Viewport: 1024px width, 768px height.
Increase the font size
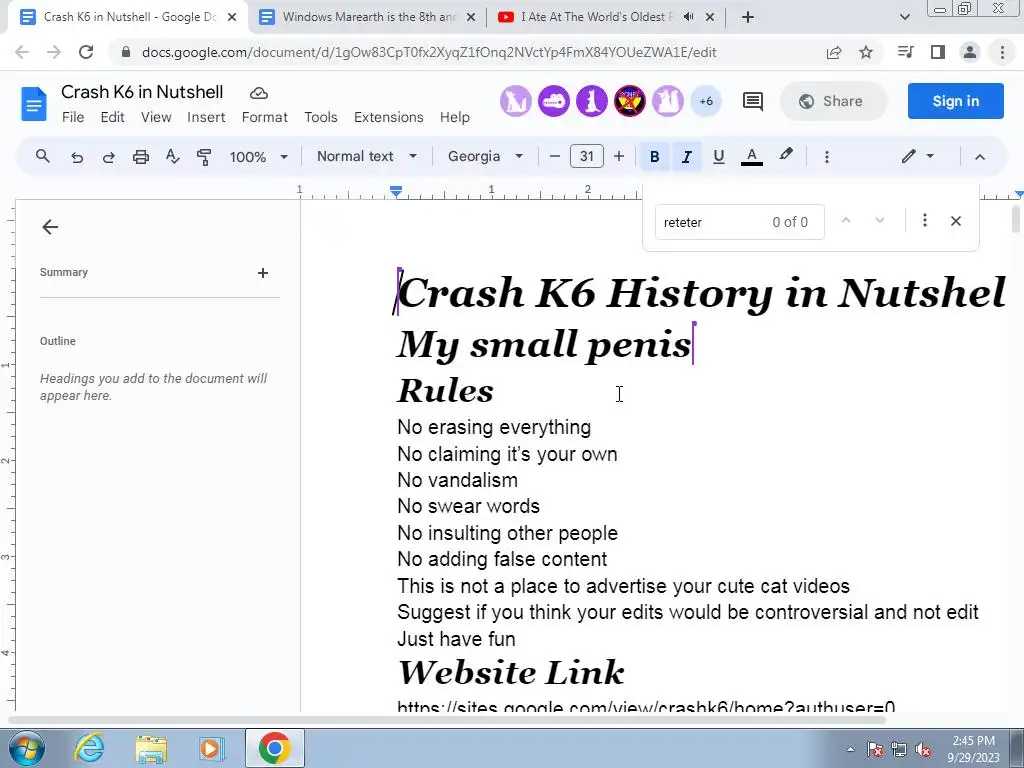click(x=618, y=157)
